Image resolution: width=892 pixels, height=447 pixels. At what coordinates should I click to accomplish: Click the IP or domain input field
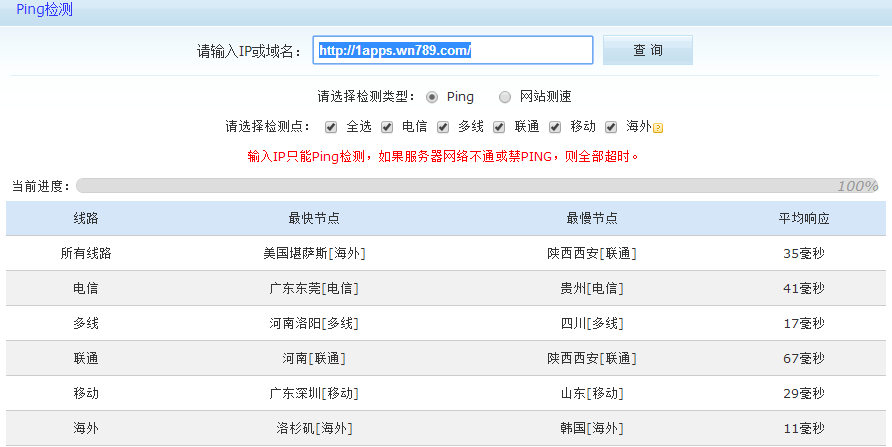point(453,50)
